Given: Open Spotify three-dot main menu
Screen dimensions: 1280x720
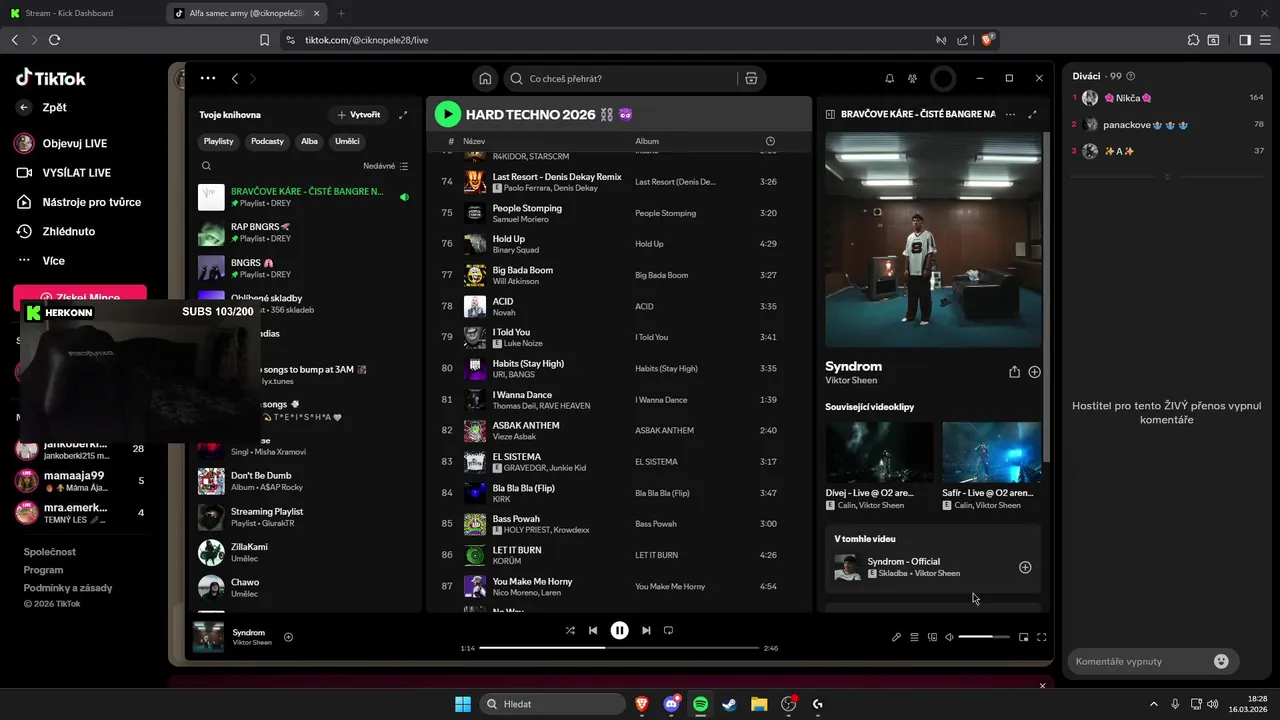Looking at the screenshot, I should pos(207,78).
